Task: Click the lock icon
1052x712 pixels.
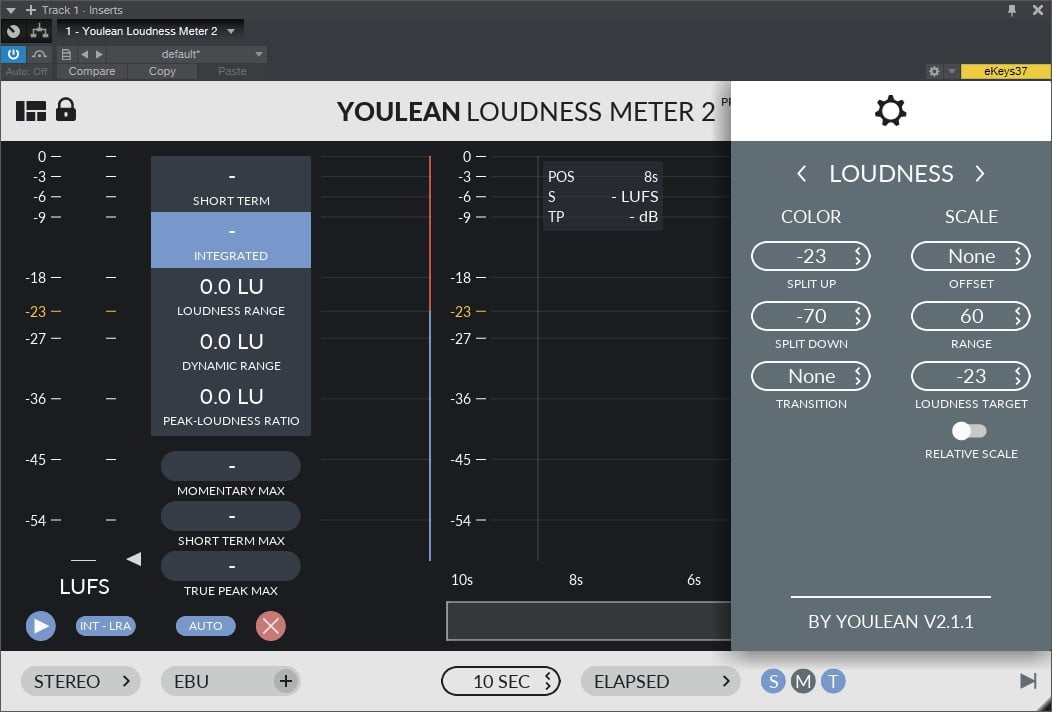Action: [x=66, y=109]
